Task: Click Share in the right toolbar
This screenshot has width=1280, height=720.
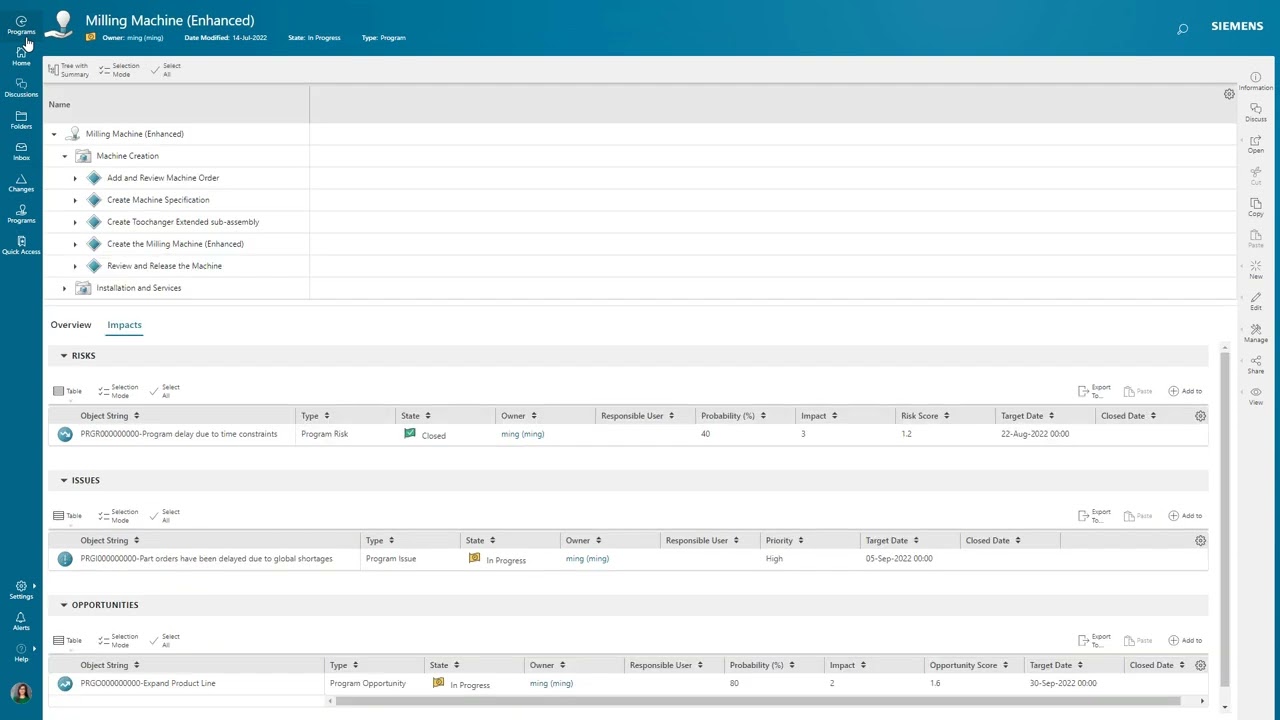Action: pyautogui.click(x=1256, y=364)
